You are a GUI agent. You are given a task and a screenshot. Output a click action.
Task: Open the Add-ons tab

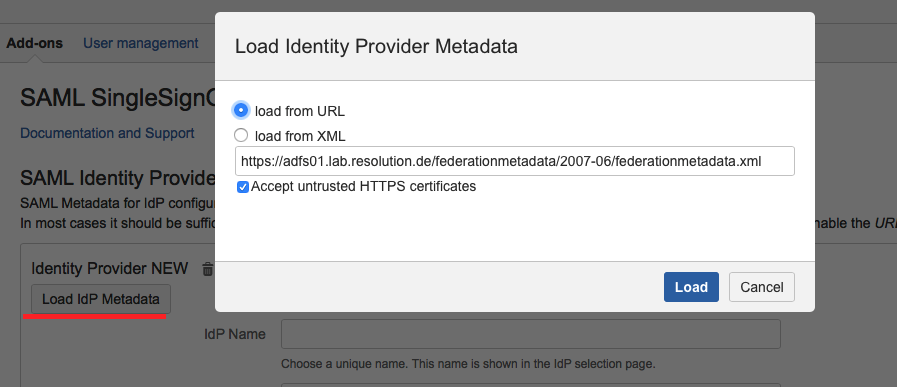34,44
